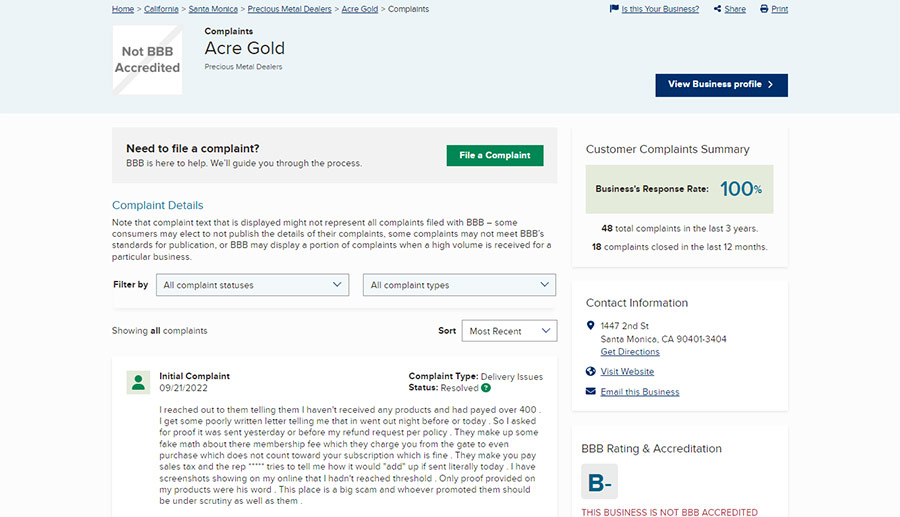Click the B- rating badge

point(599,481)
